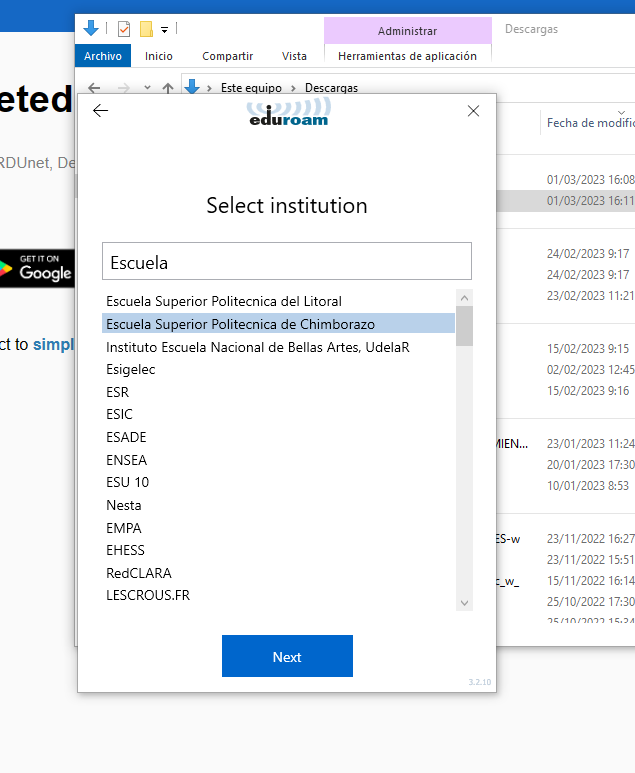Close the eduroam installer dialog

tap(473, 111)
